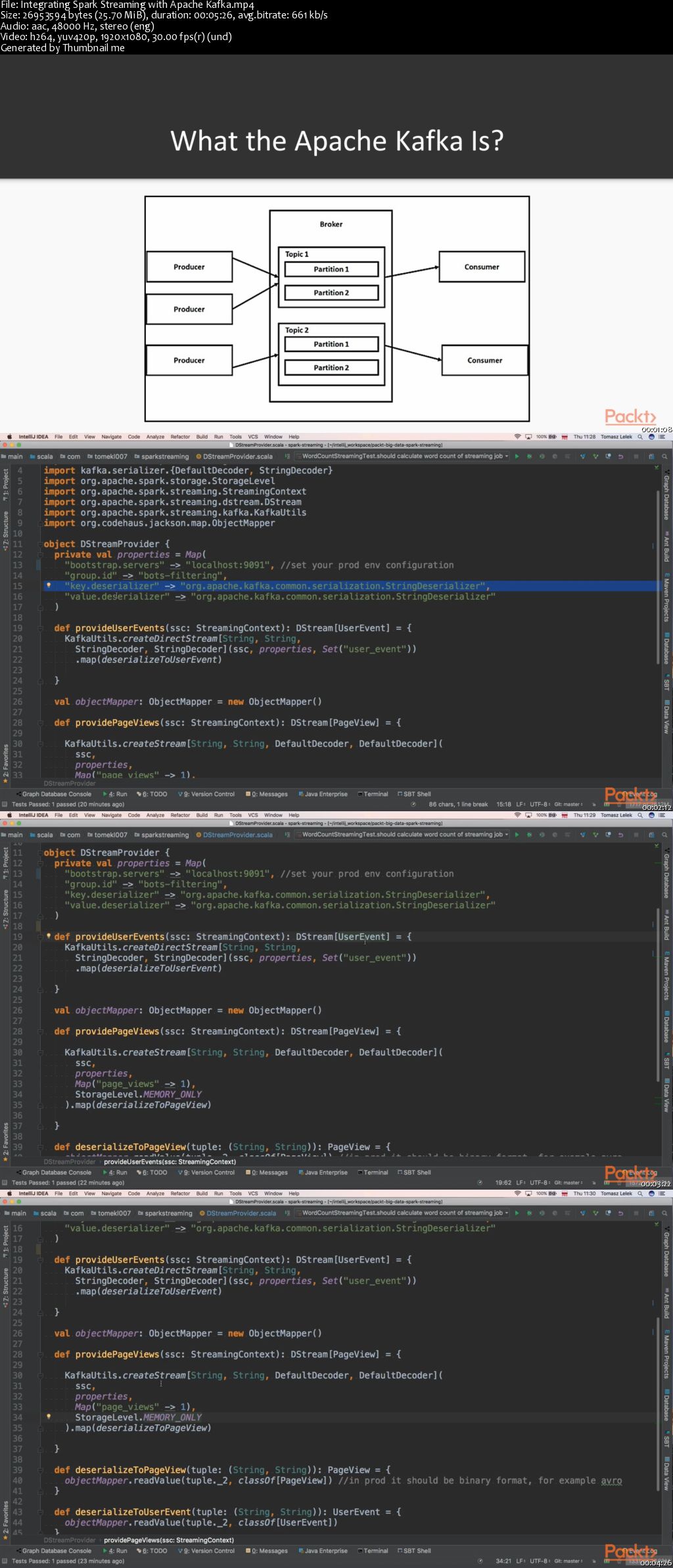Image resolution: width=673 pixels, height=1568 pixels.
Task: Click green Run icon in 11:28 IDE frame
Action: [x=517, y=456]
